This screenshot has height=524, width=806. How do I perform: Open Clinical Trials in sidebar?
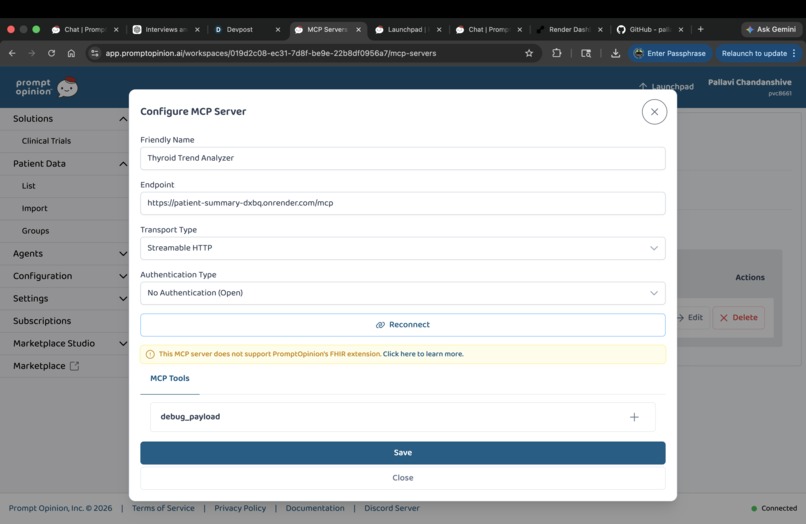coord(46,141)
